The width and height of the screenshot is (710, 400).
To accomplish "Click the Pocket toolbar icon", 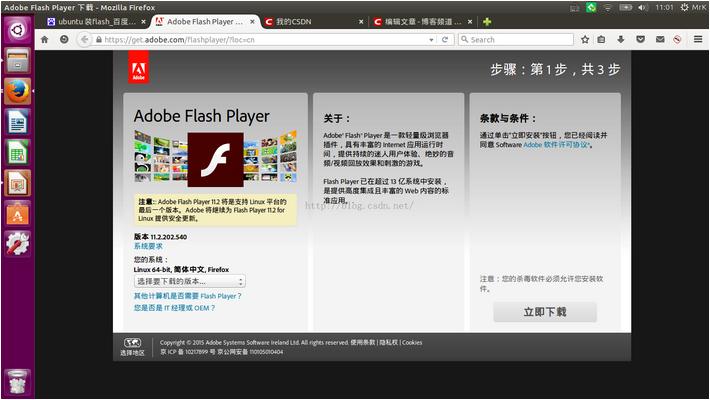I will pyautogui.click(x=640, y=39).
